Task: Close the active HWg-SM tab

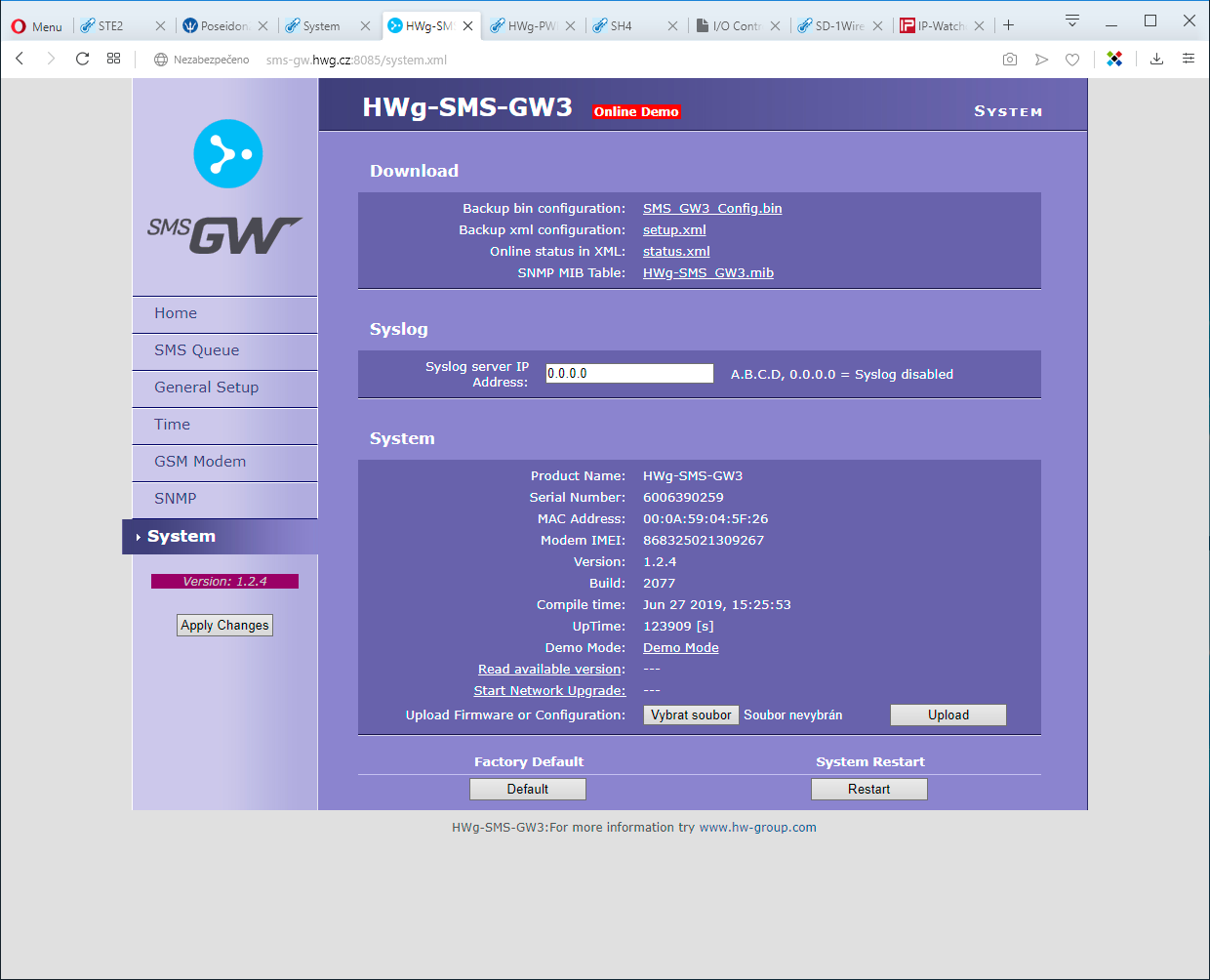Action: 467,26
